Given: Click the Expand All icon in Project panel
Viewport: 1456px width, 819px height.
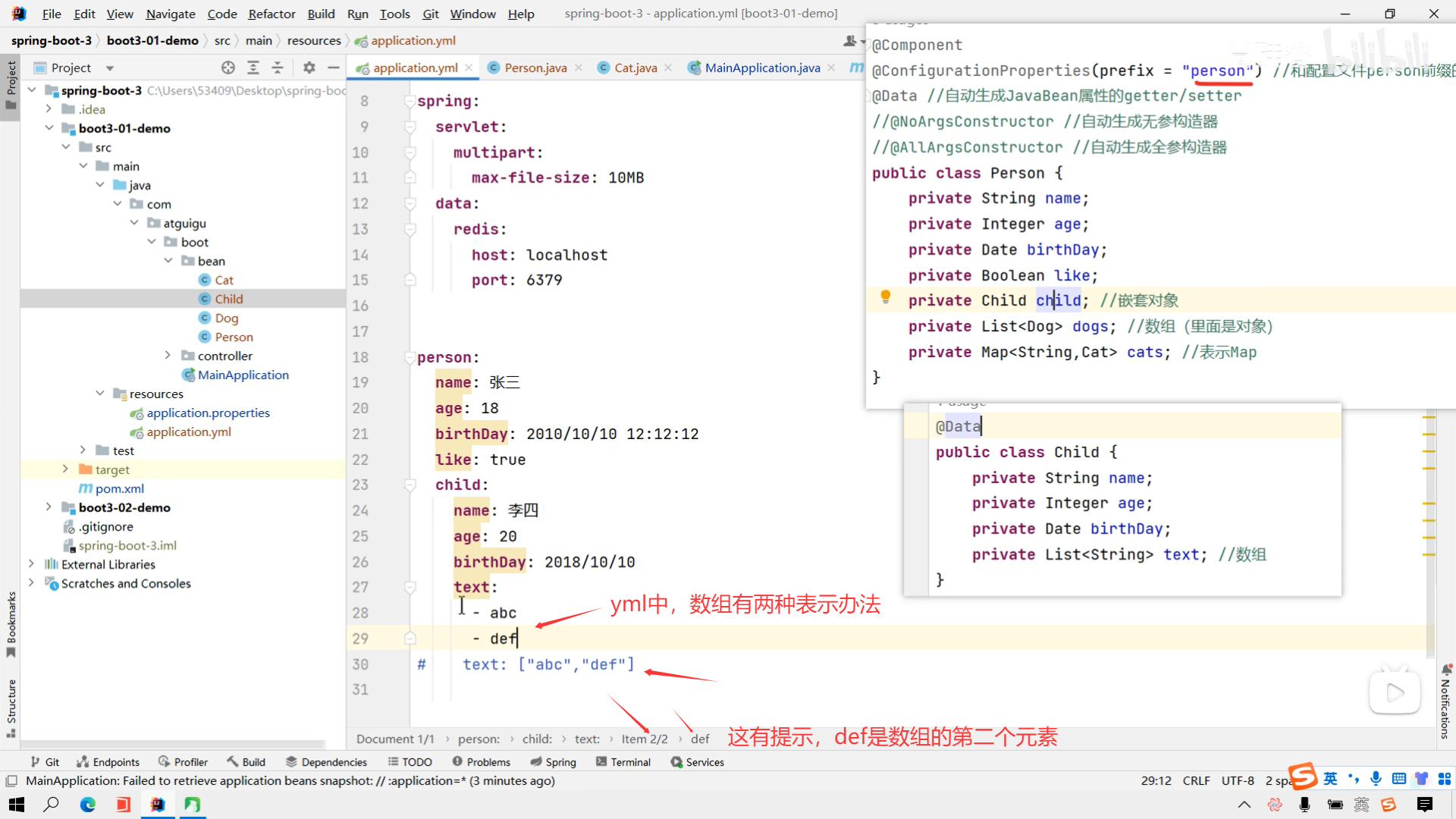Looking at the screenshot, I should (253, 67).
